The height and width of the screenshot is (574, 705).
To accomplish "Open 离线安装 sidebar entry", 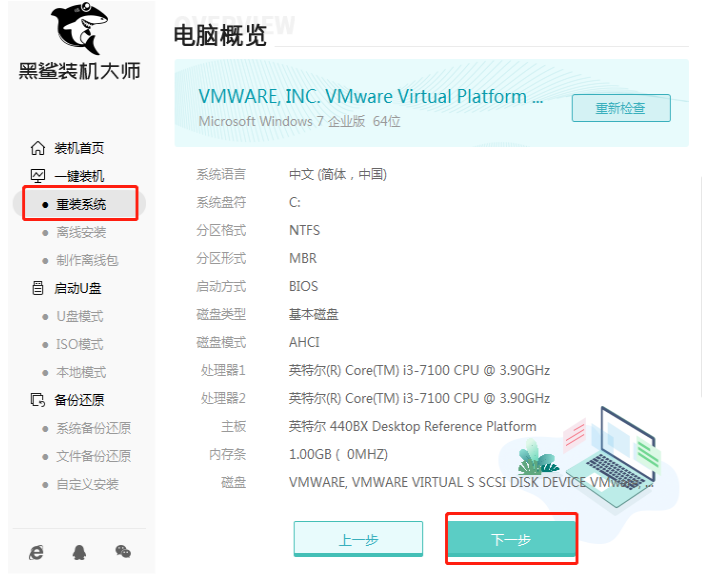I will tap(81, 232).
